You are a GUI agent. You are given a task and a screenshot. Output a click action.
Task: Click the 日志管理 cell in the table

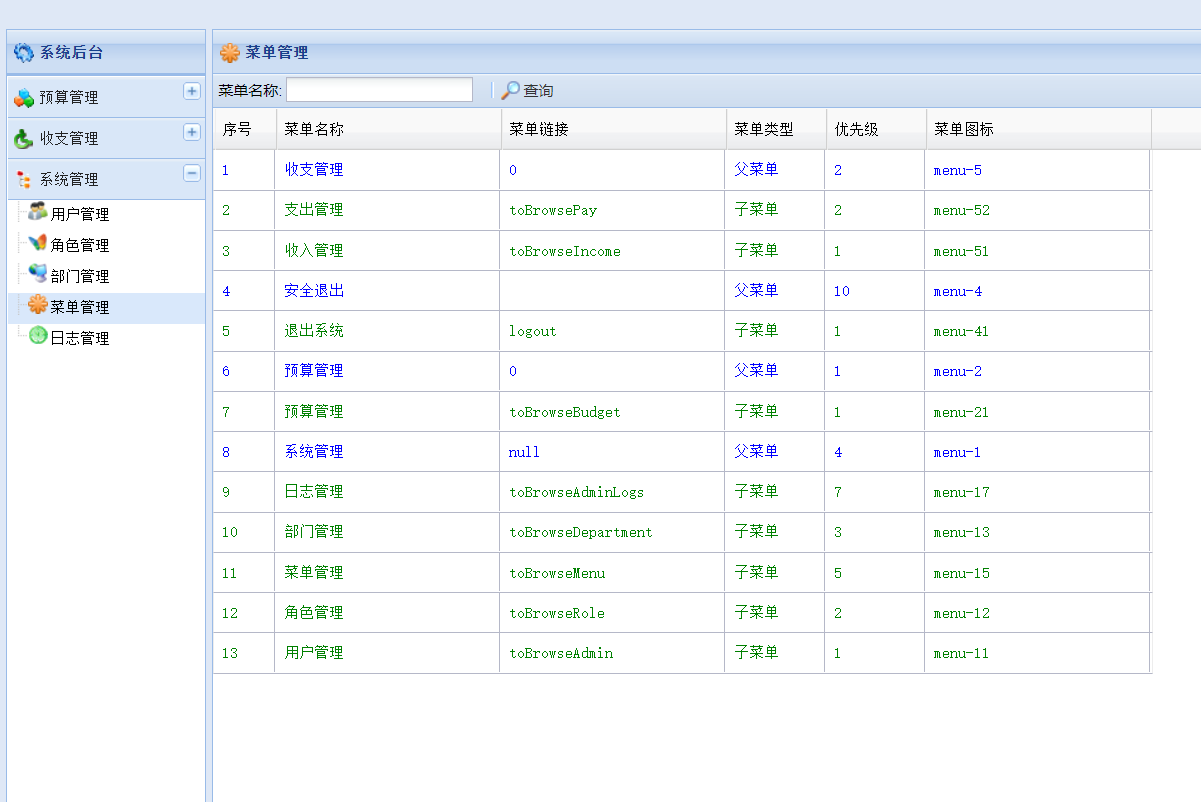[387, 492]
